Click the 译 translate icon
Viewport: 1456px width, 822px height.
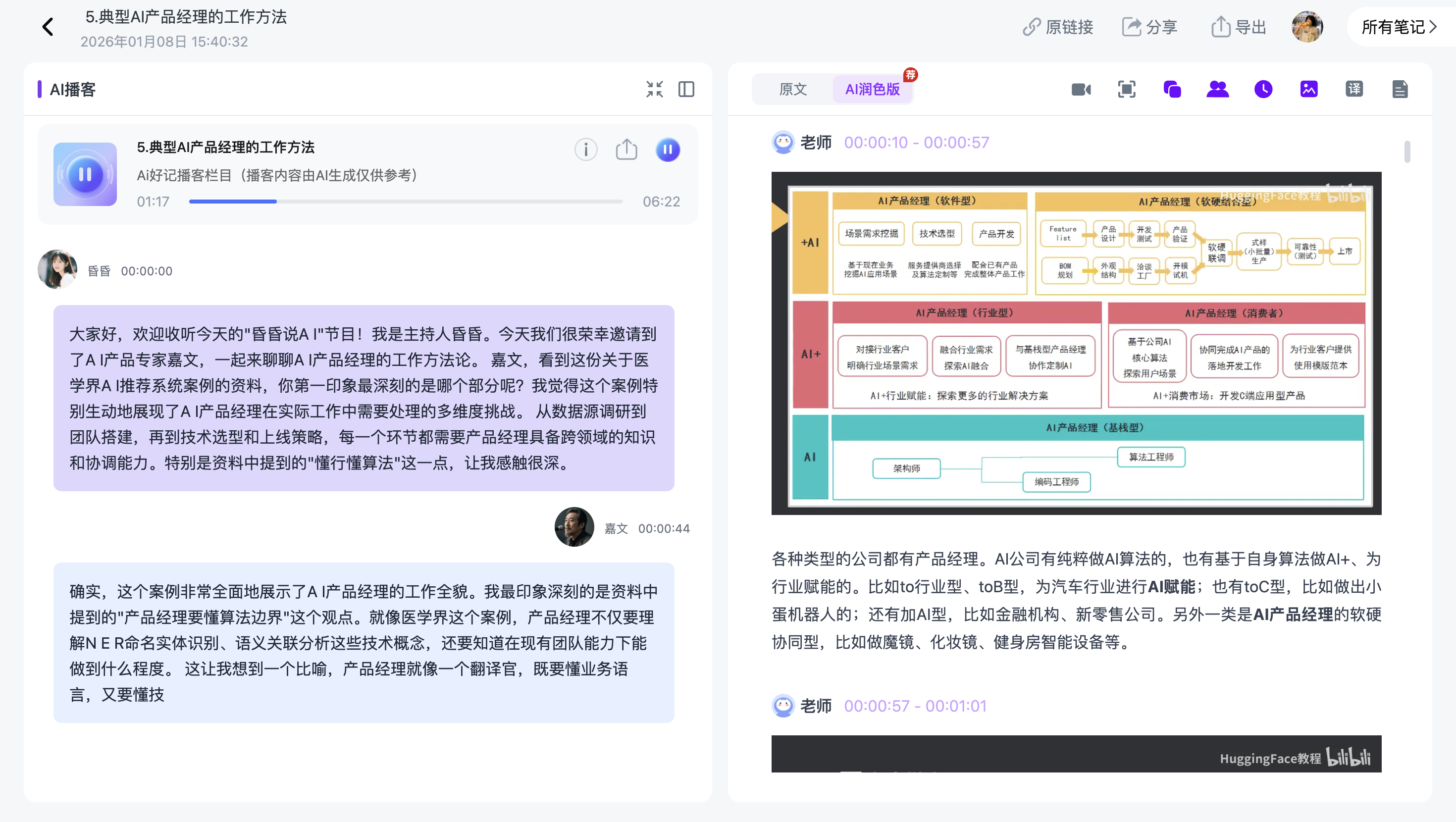coord(1354,89)
